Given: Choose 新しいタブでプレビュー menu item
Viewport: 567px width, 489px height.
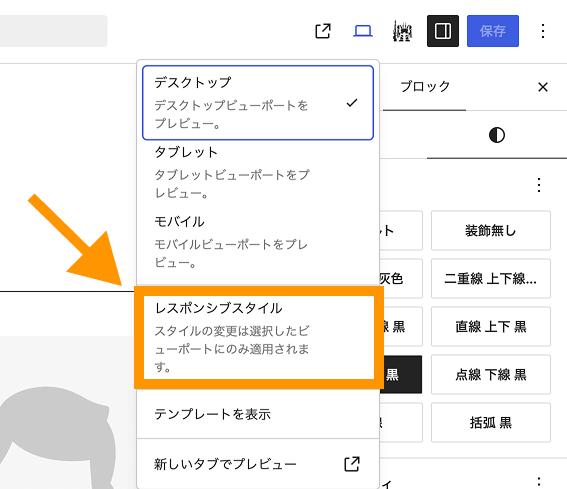Looking at the screenshot, I should (258, 464).
